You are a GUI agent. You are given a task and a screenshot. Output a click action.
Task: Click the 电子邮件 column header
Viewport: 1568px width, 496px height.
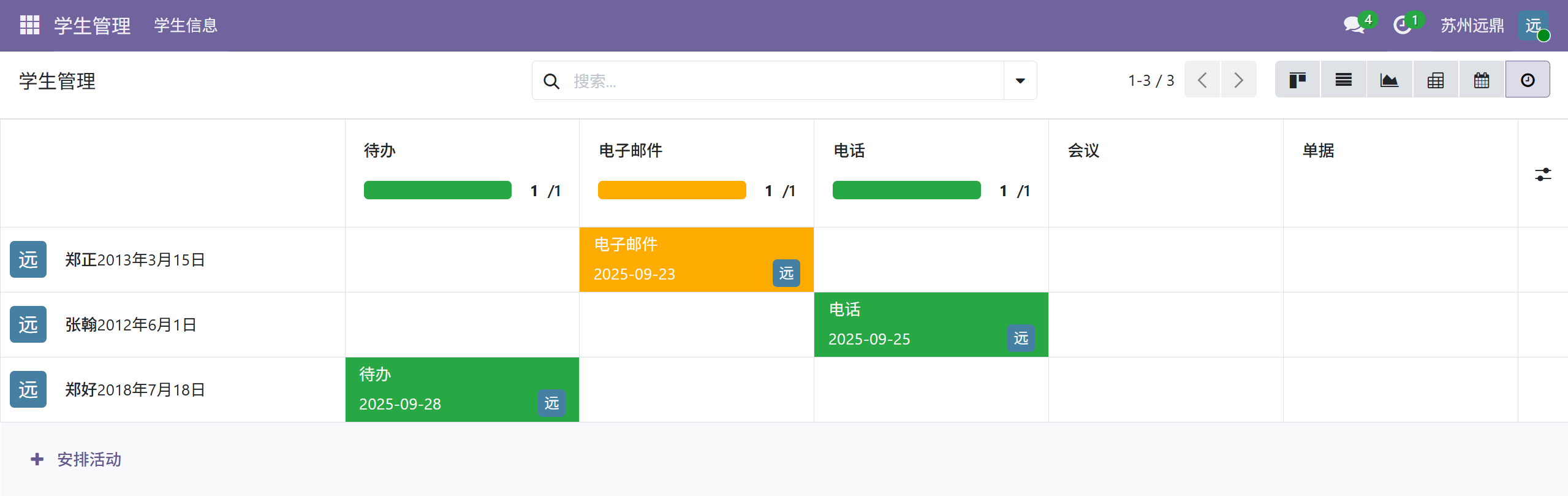coord(631,150)
